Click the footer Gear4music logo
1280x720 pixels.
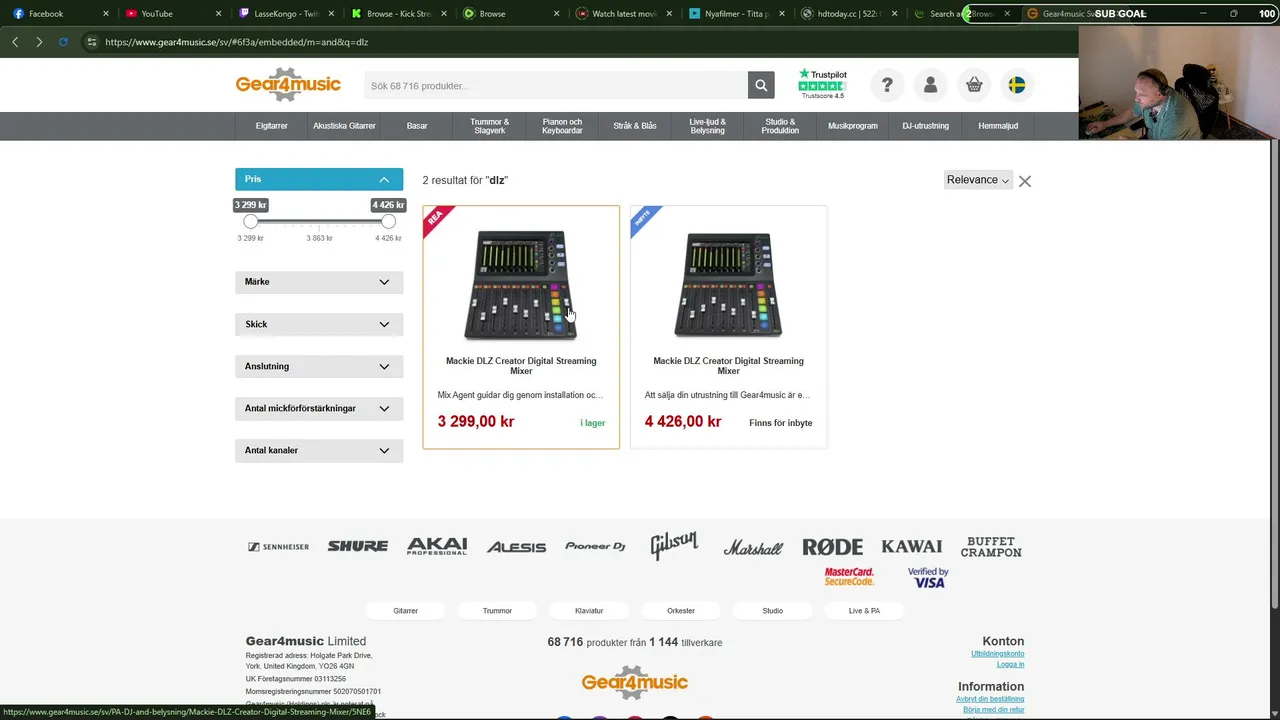635,682
